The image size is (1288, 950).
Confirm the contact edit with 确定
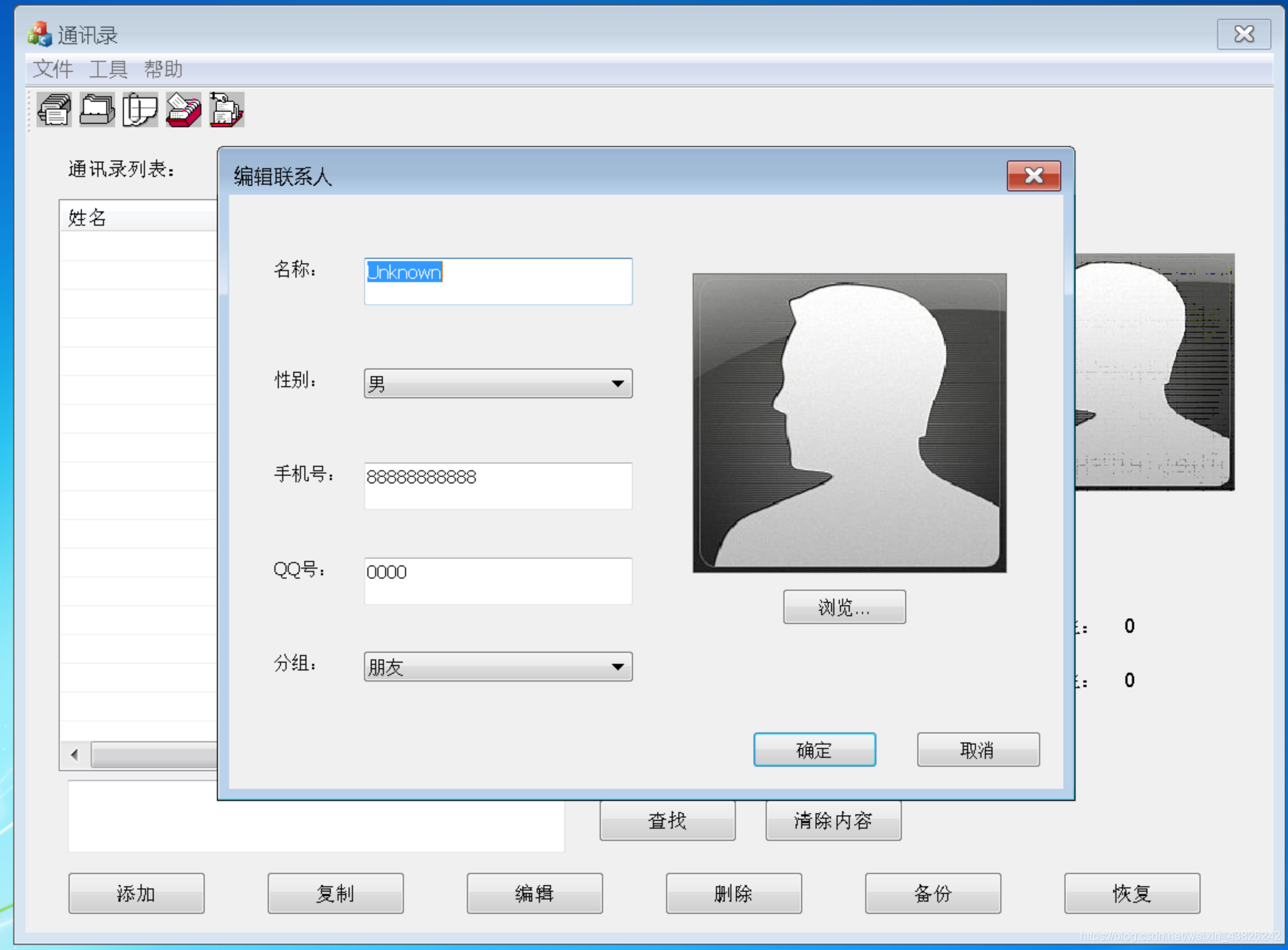click(814, 749)
